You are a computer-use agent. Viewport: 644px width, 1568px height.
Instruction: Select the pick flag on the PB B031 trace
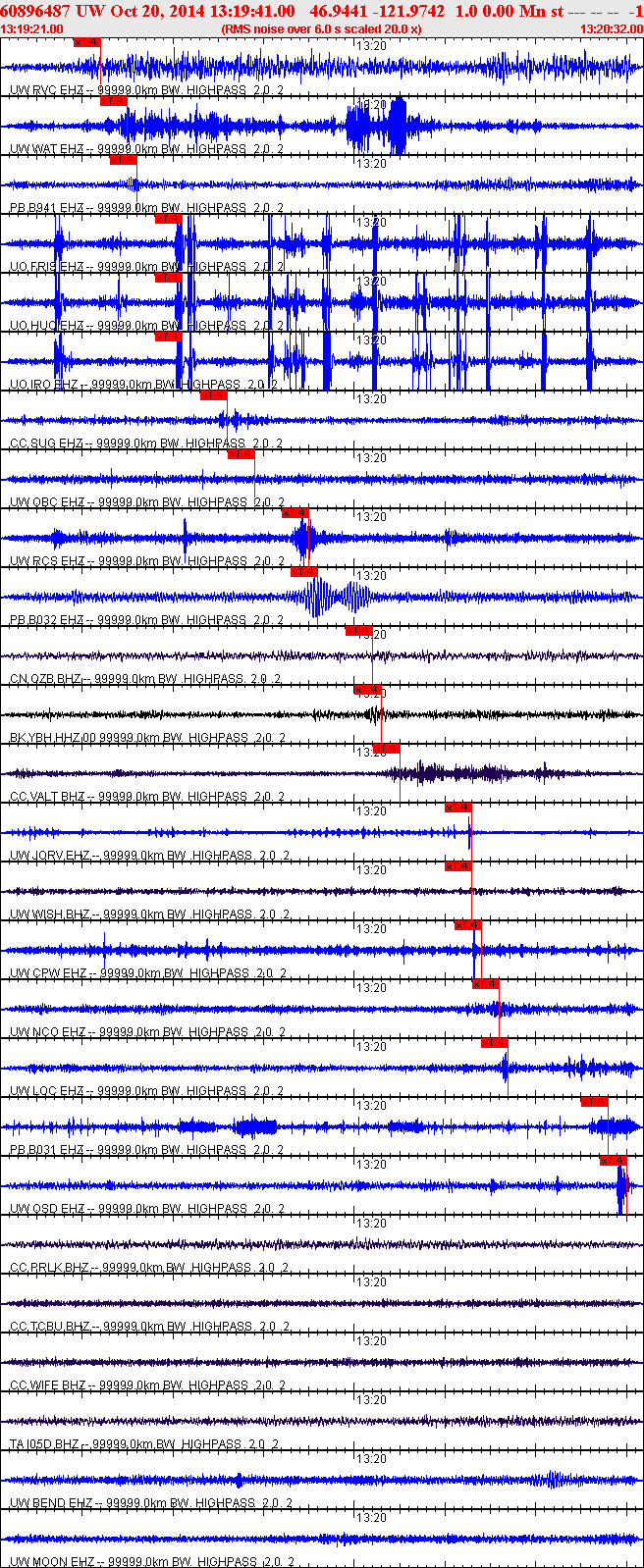pos(595,1102)
